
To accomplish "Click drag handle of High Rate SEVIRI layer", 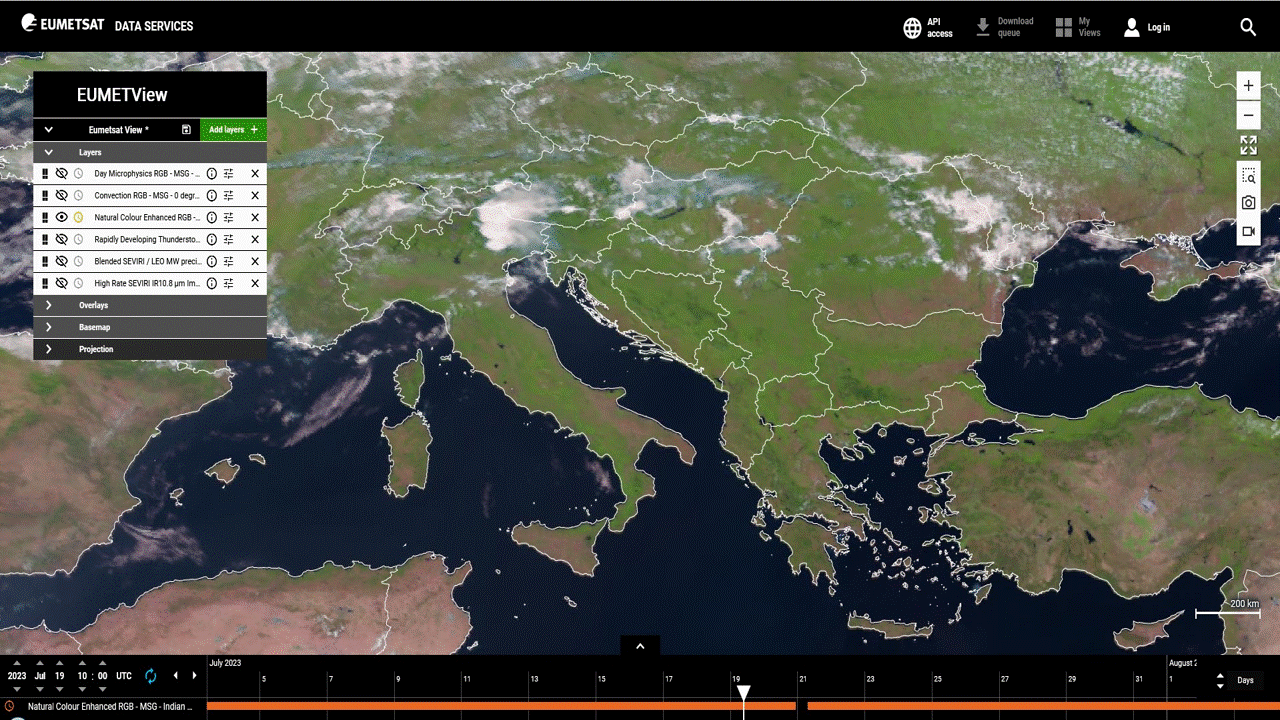I will point(45,283).
